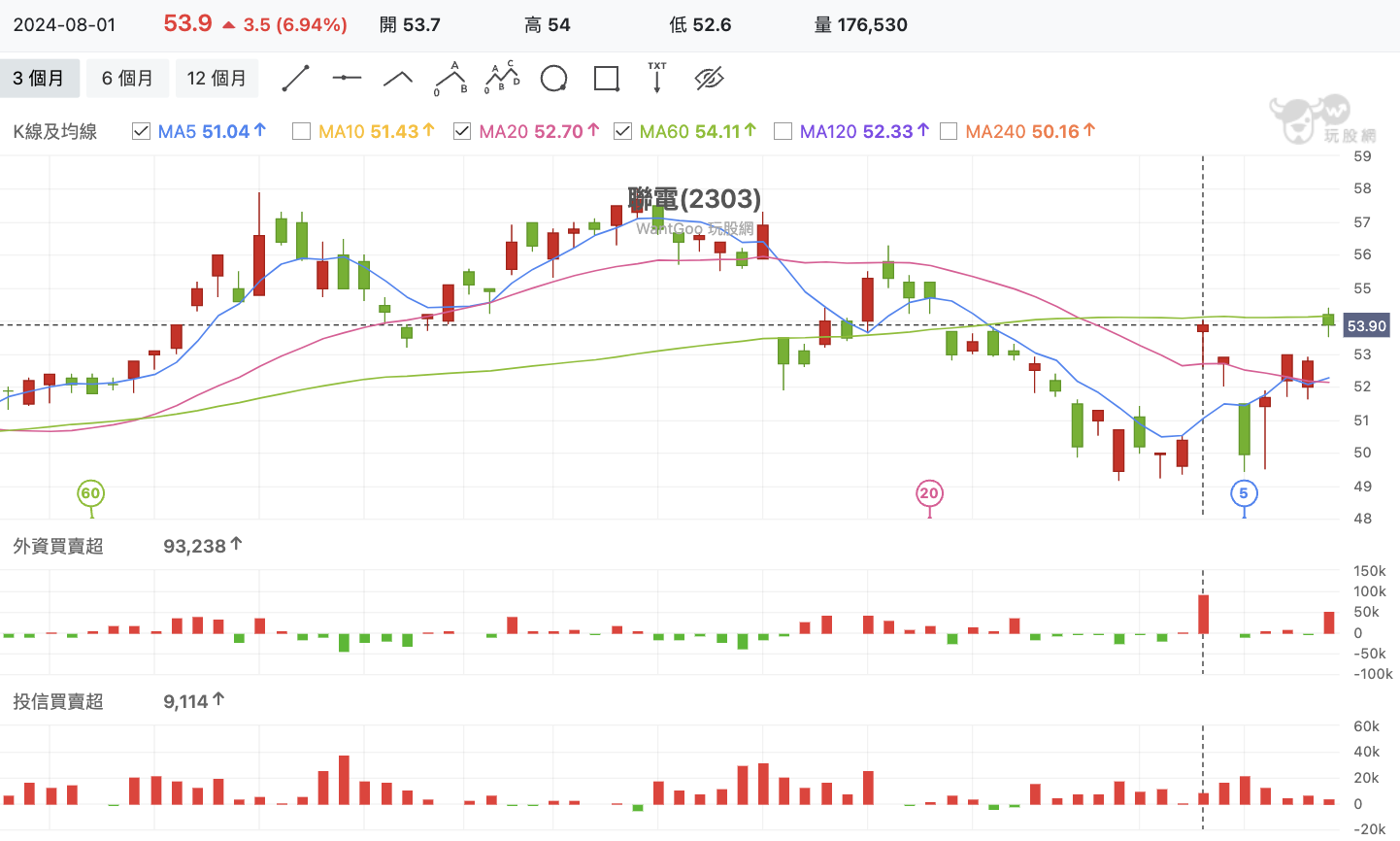
Task: Toggle hide drawings eye icon
Action: pos(710,79)
